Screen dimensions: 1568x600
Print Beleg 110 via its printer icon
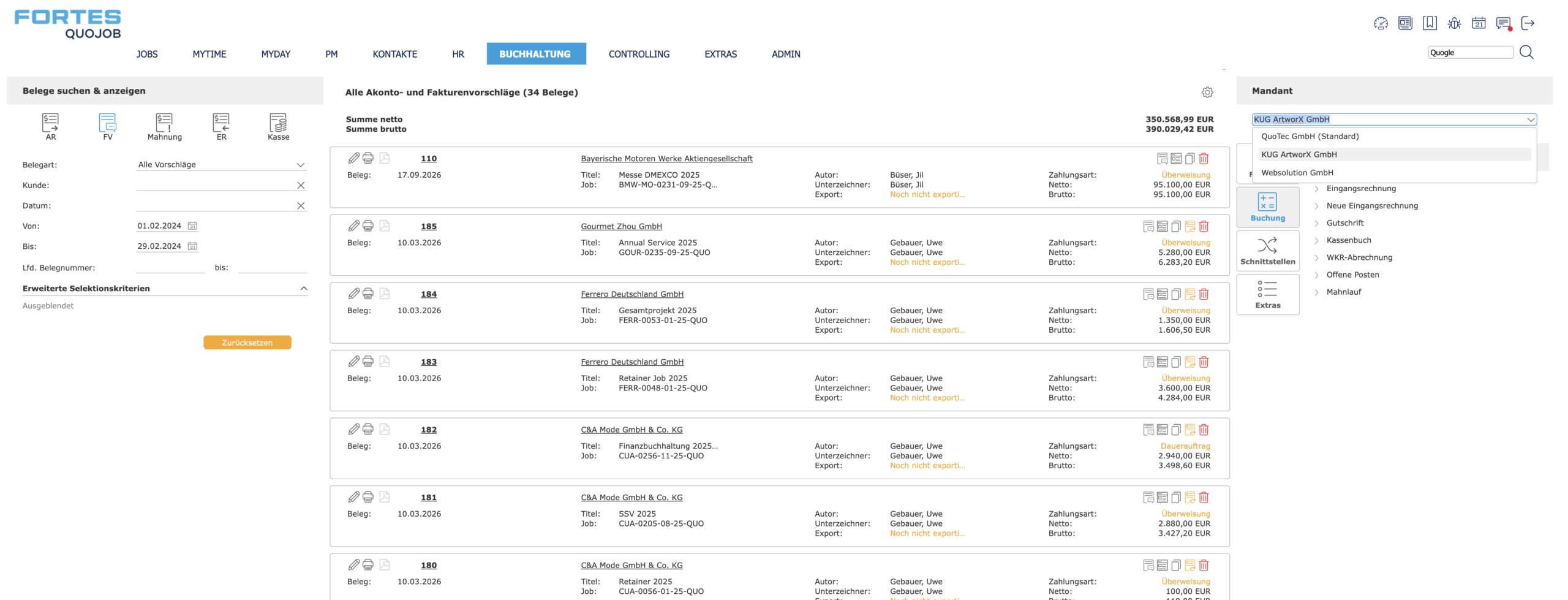coord(368,158)
